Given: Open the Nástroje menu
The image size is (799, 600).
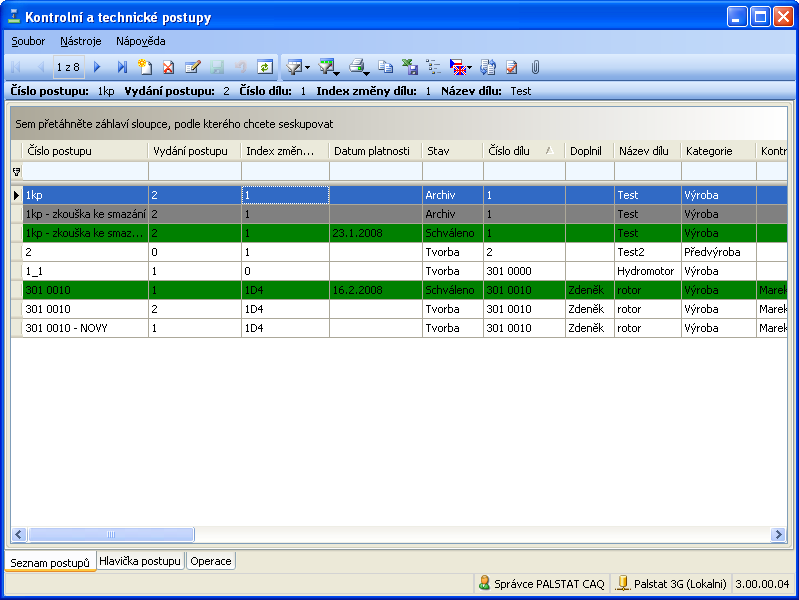Looking at the screenshot, I should [81, 41].
